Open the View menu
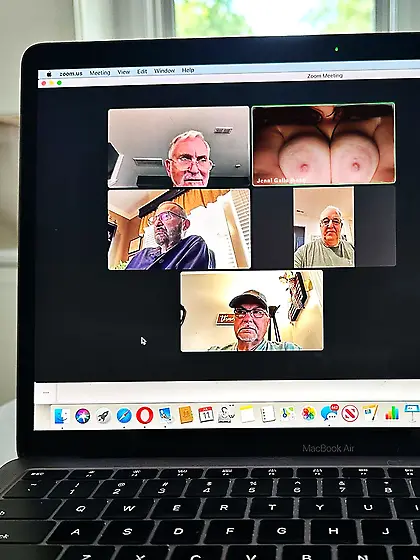Viewport: 420px width, 560px height. 124,72
